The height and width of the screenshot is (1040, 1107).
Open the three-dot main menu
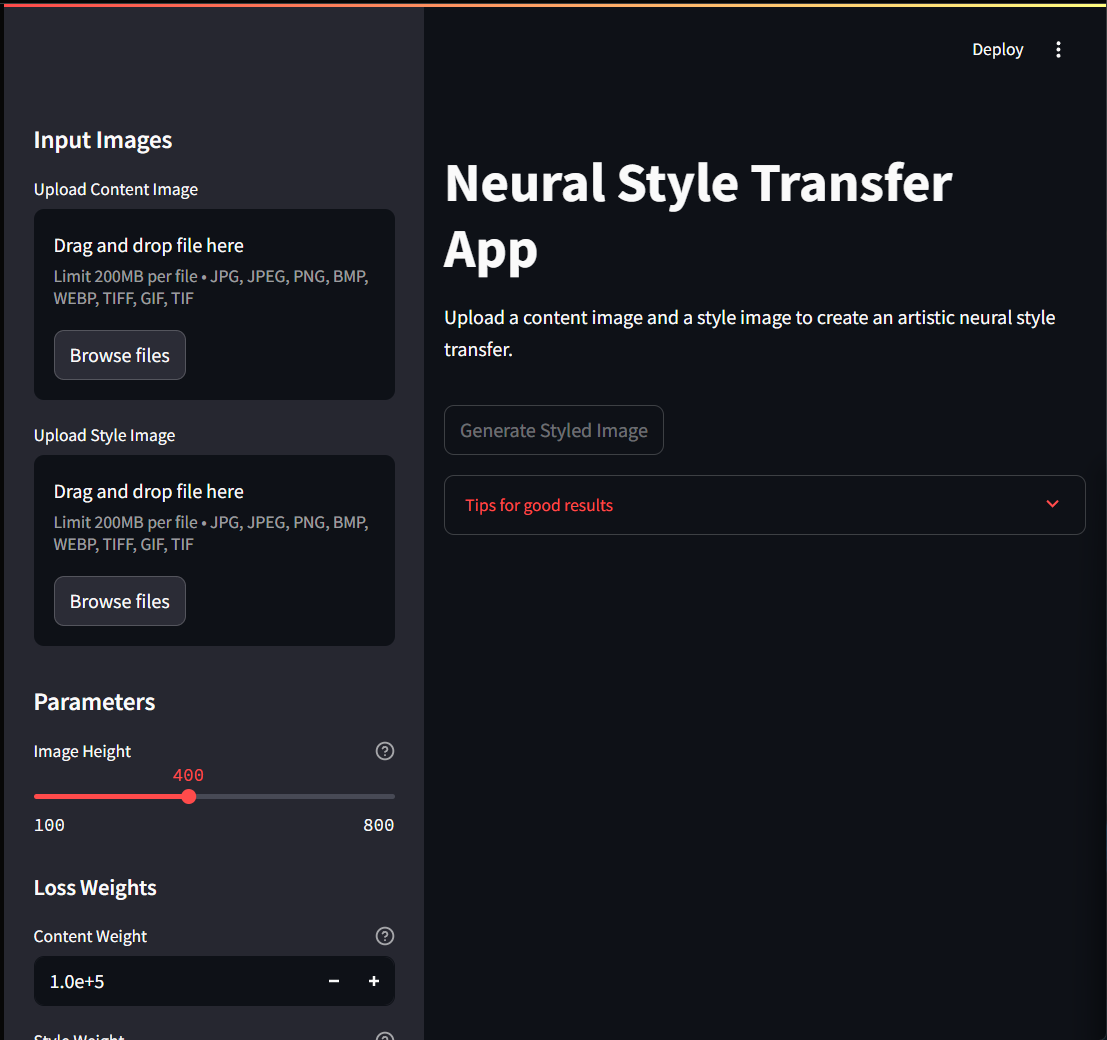click(x=1058, y=50)
